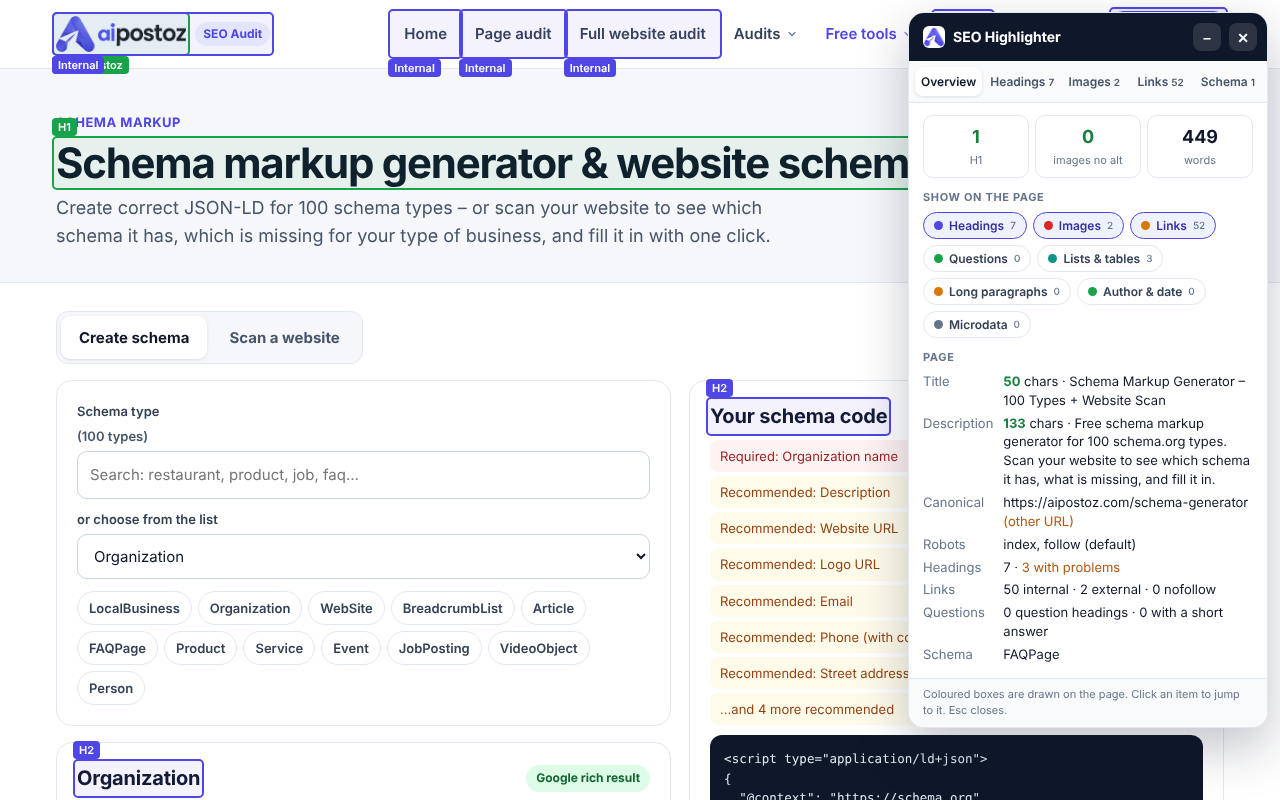Screen dimensions: 1280x800
Task: Toggle the Headings highlight chip
Action: [x=975, y=226]
